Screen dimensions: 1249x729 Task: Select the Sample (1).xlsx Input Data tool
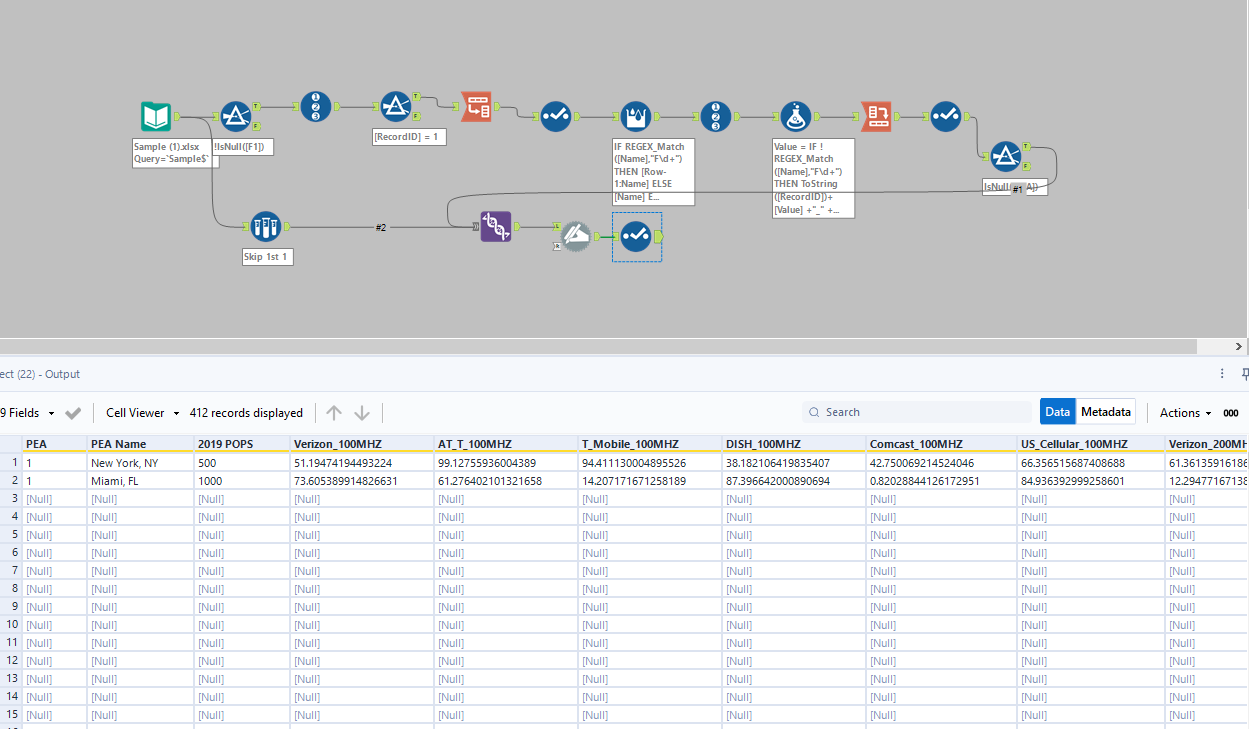[157, 115]
